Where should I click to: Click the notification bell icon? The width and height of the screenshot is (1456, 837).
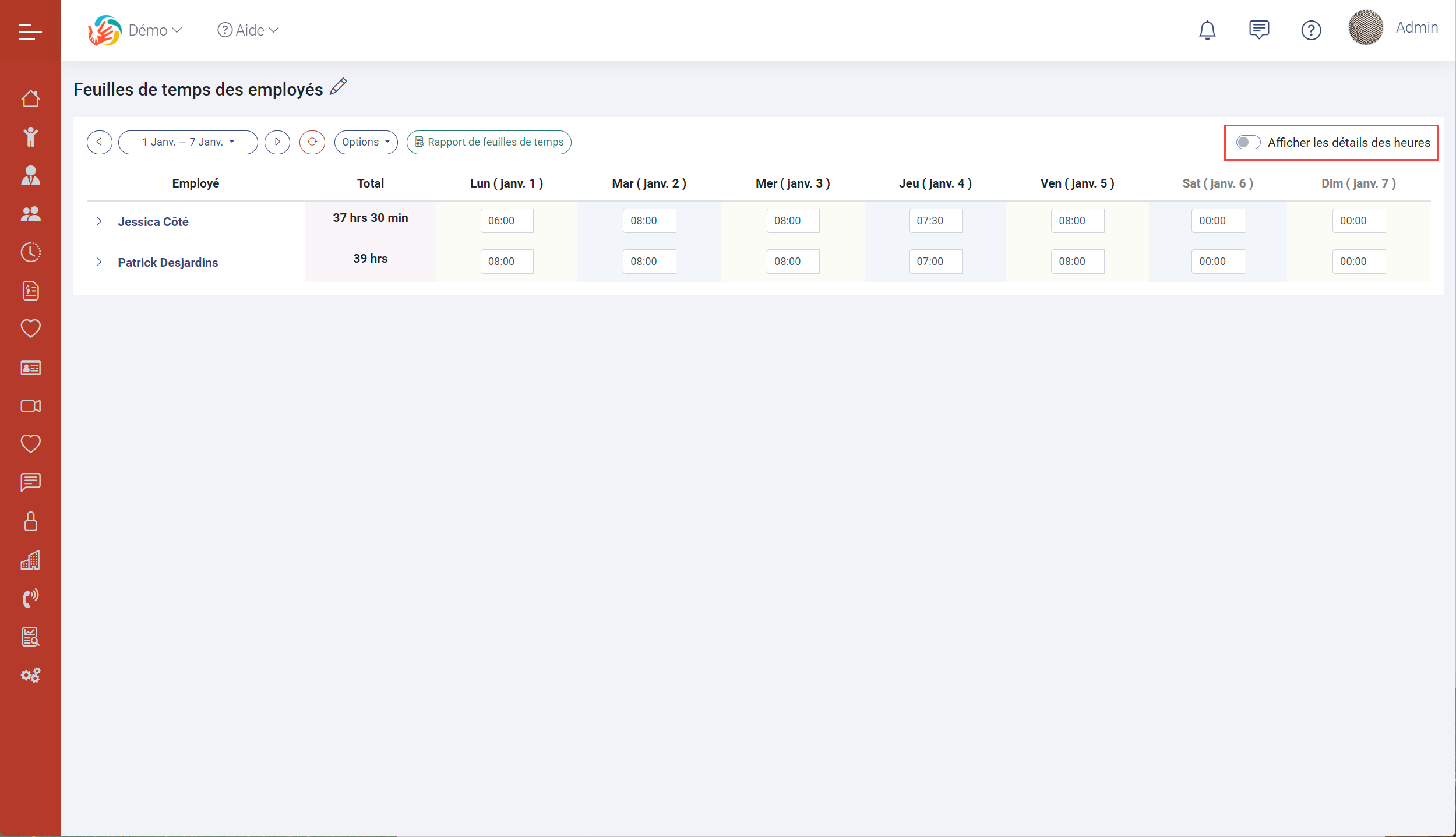[x=1207, y=30]
